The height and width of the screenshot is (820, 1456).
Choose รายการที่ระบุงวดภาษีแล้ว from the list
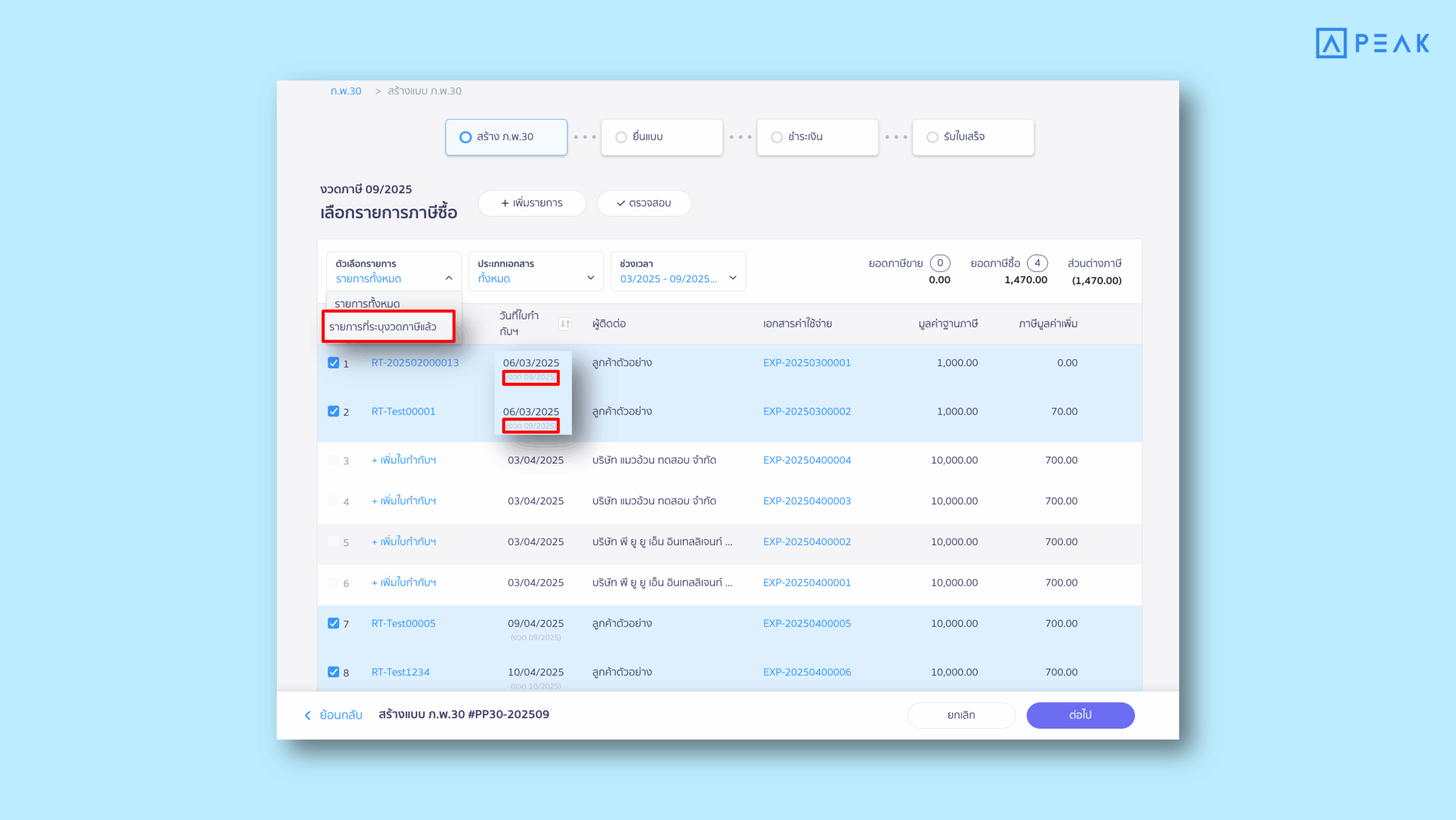click(383, 327)
